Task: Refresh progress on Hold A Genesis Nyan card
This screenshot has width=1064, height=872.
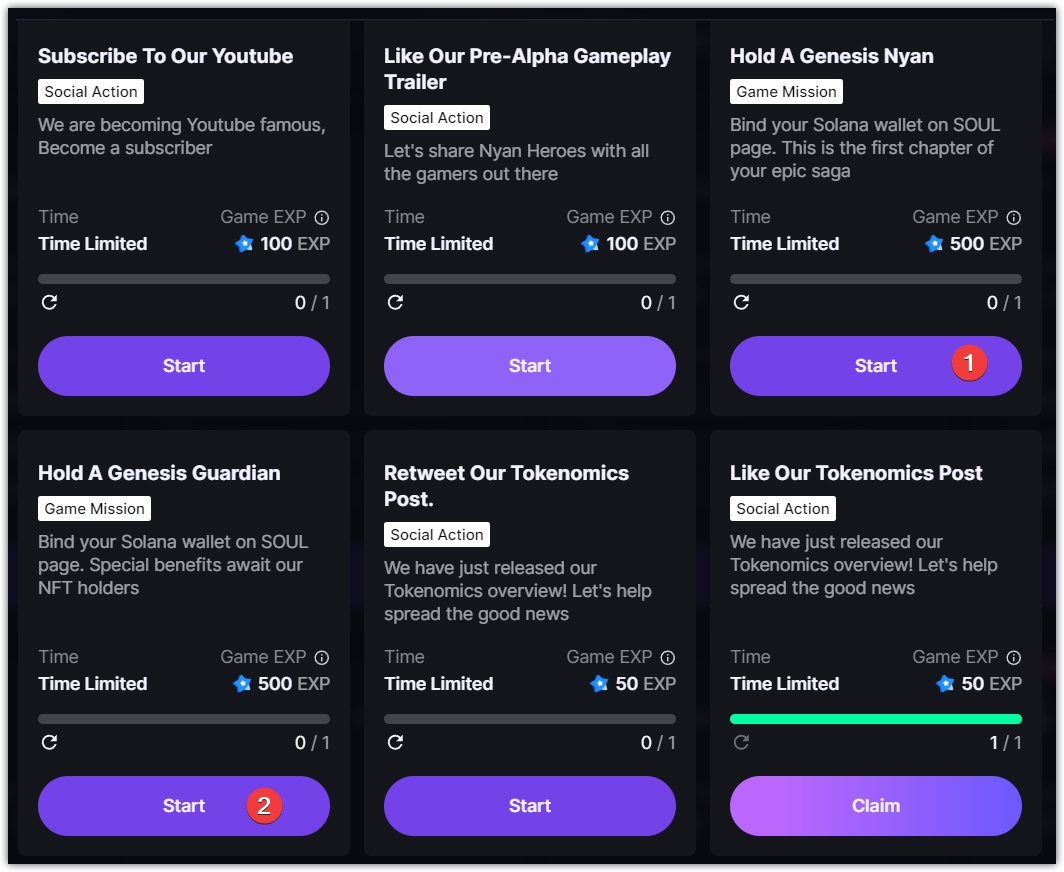Action: click(741, 302)
